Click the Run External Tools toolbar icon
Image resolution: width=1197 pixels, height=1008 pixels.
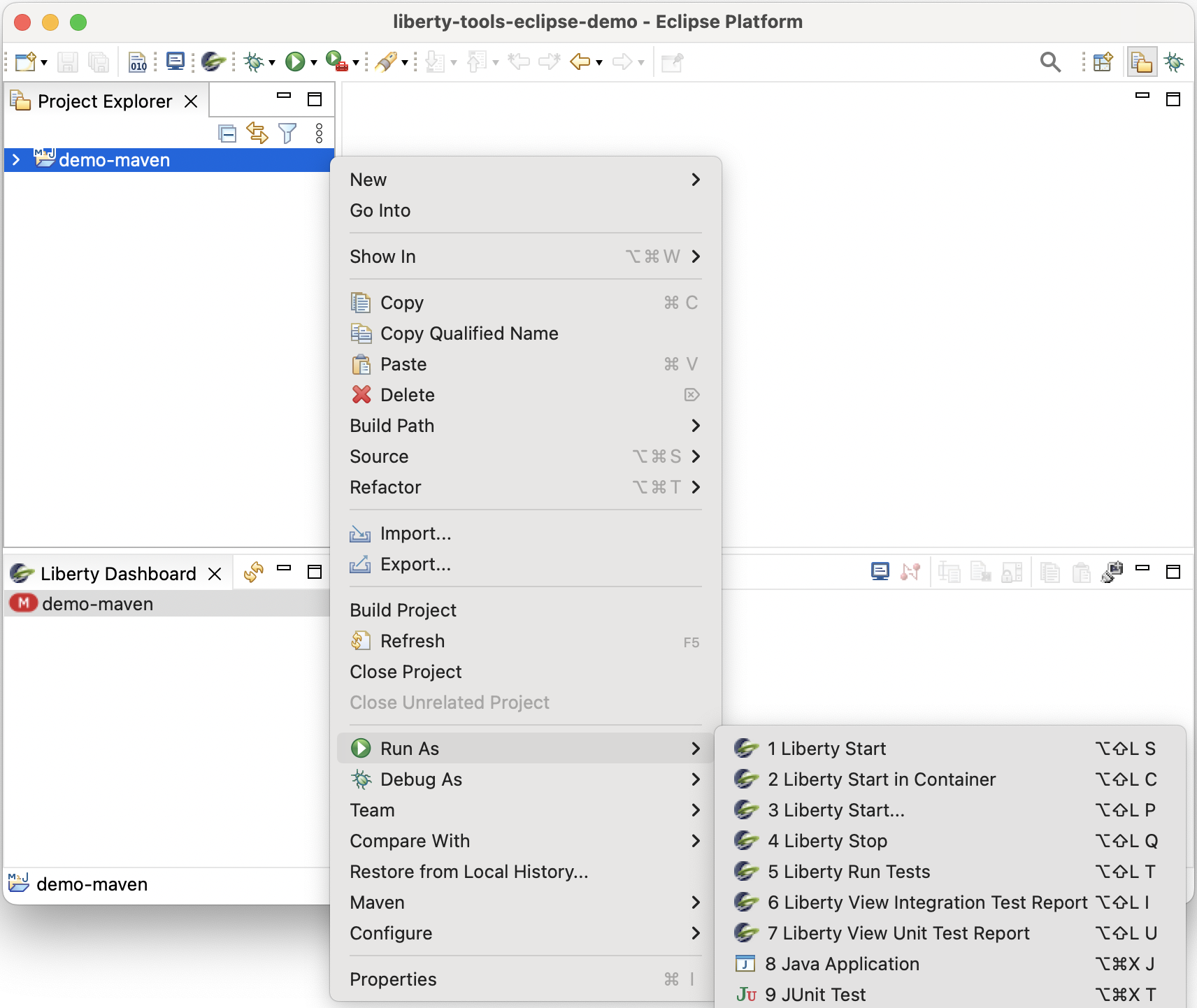[x=337, y=62]
